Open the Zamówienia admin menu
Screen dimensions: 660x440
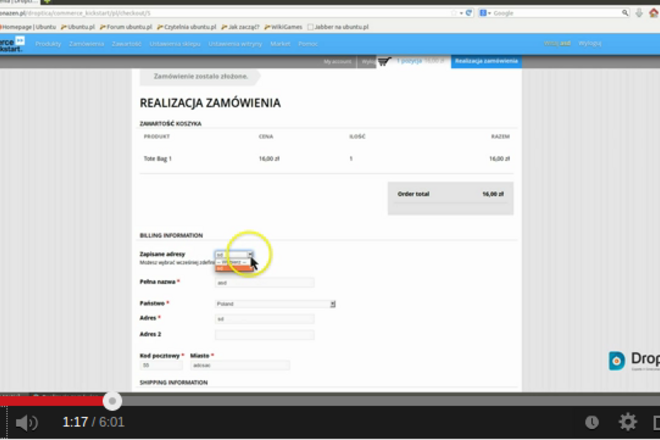pyautogui.click(x=86, y=44)
